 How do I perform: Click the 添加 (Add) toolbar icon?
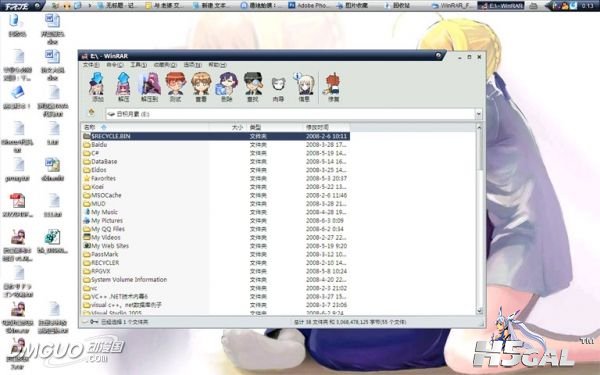pyautogui.click(x=97, y=87)
